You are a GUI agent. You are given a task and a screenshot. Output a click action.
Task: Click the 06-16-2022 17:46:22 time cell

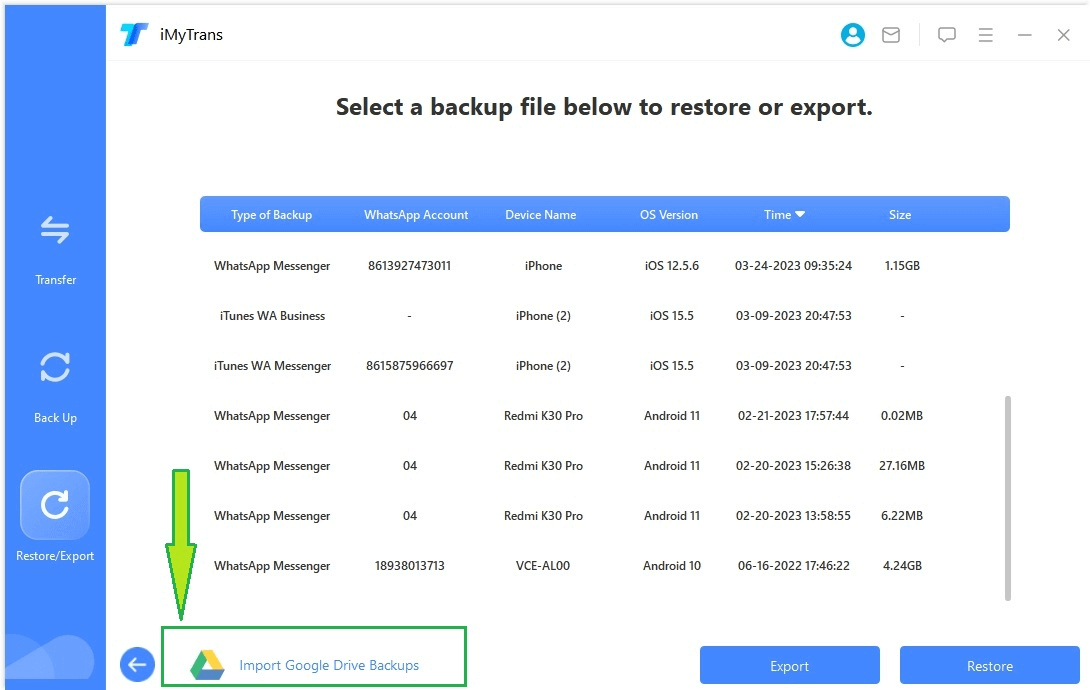(x=793, y=566)
